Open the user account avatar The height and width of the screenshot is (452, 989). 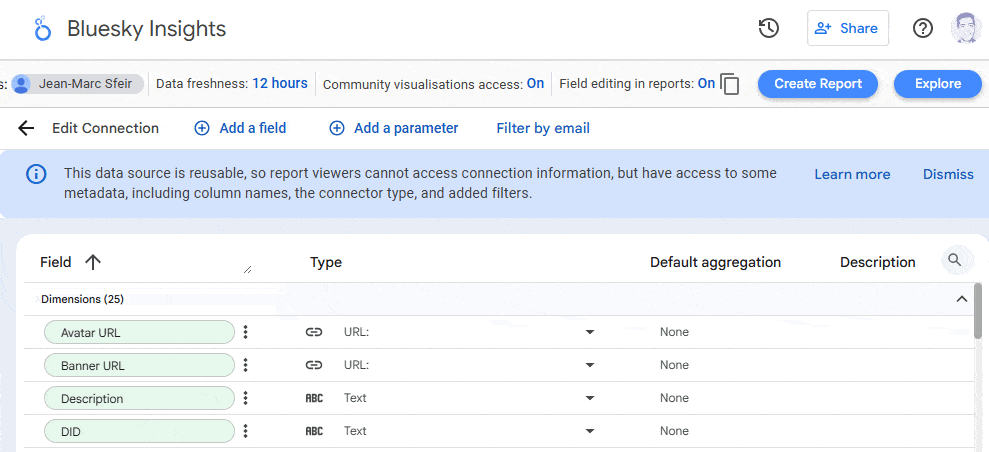pyautogui.click(x=966, y=28)
